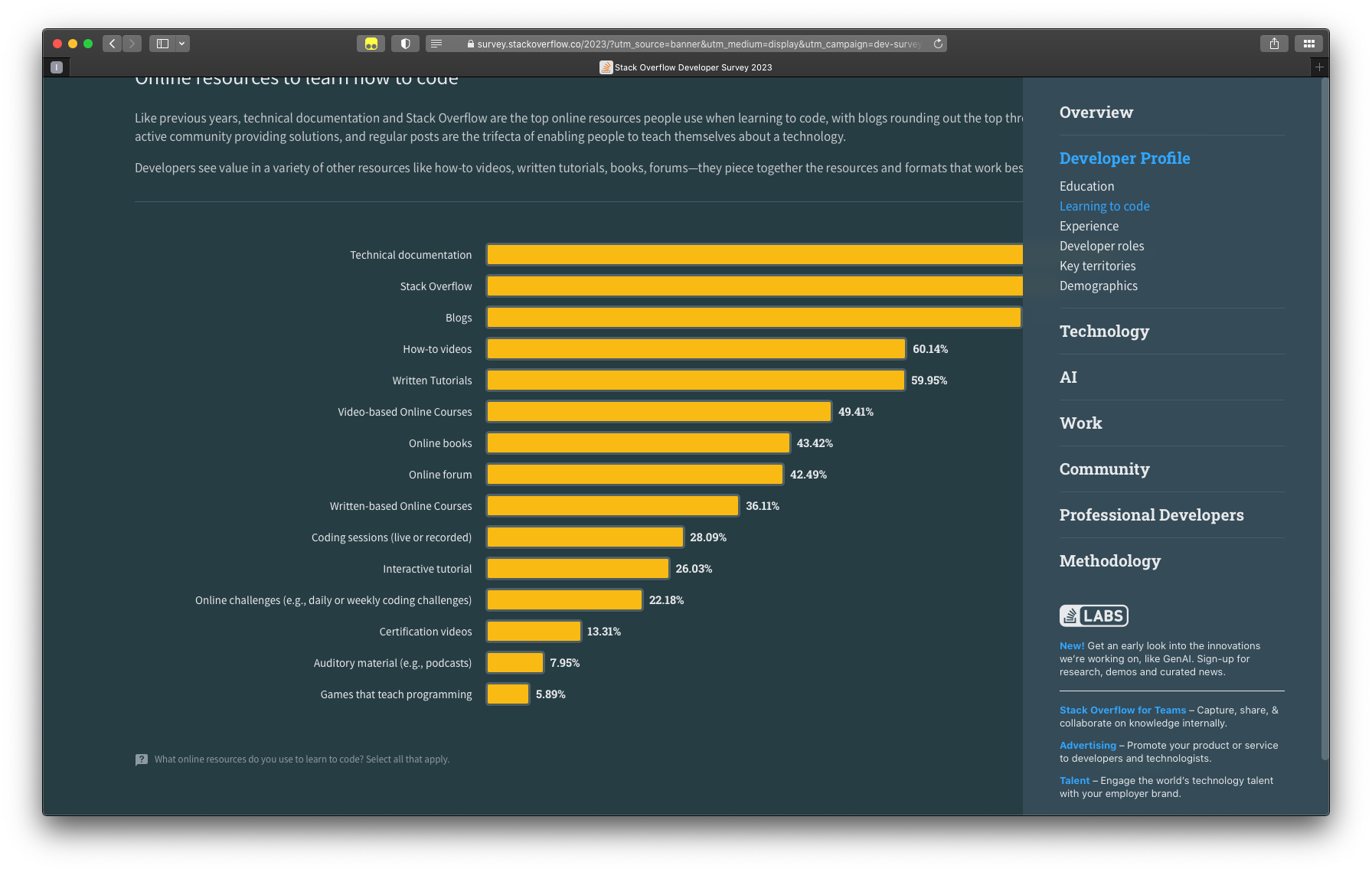Click the How-to videos 60.14% bar
Image resolution: width=1372 pixels, height=872 pixels.
[x=696, y=349]
